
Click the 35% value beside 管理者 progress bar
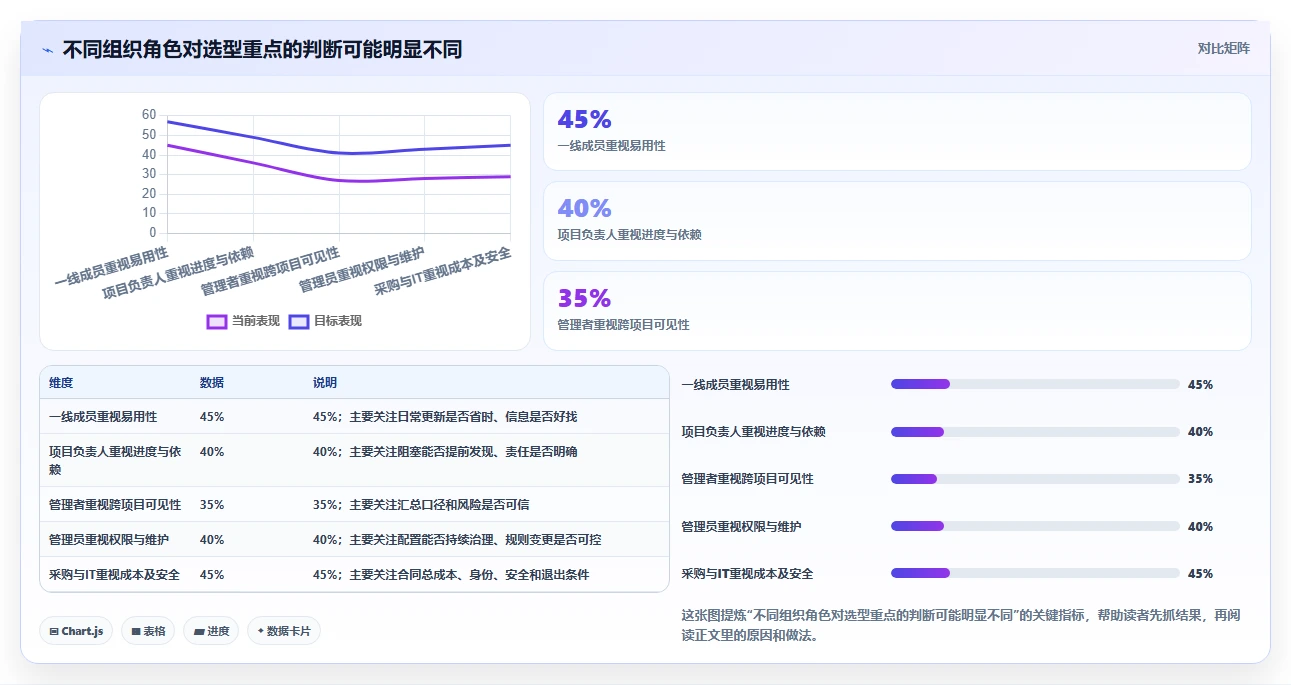click(1200, 479)
